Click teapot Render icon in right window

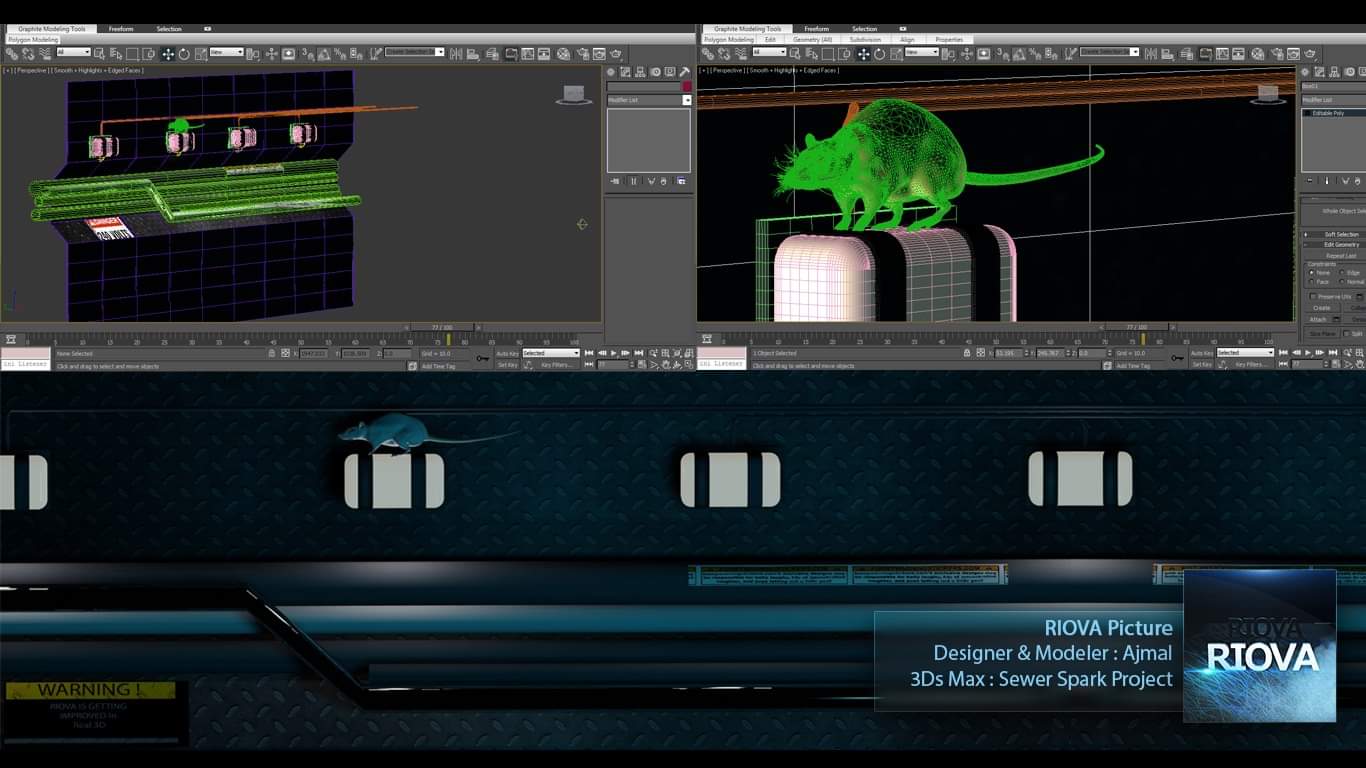(x=1309, y=53)
